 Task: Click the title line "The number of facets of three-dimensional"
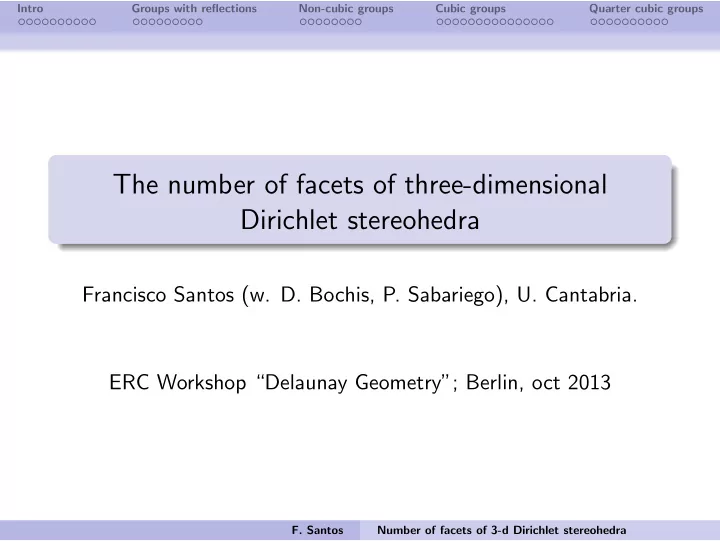[x=360, y=185]
